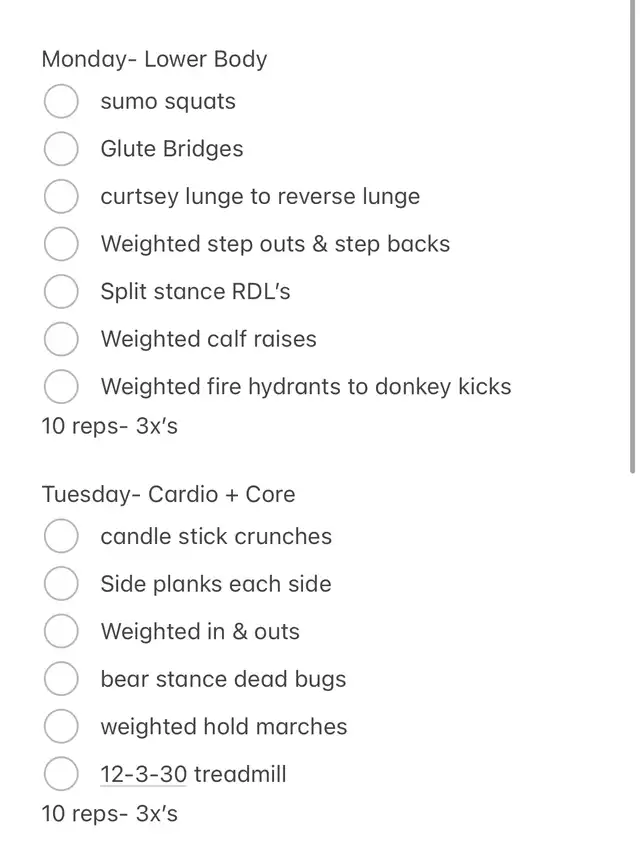
Task: Check off 12-3-30 treadmill
Action: pyautogui.click(x=61, y=774)
